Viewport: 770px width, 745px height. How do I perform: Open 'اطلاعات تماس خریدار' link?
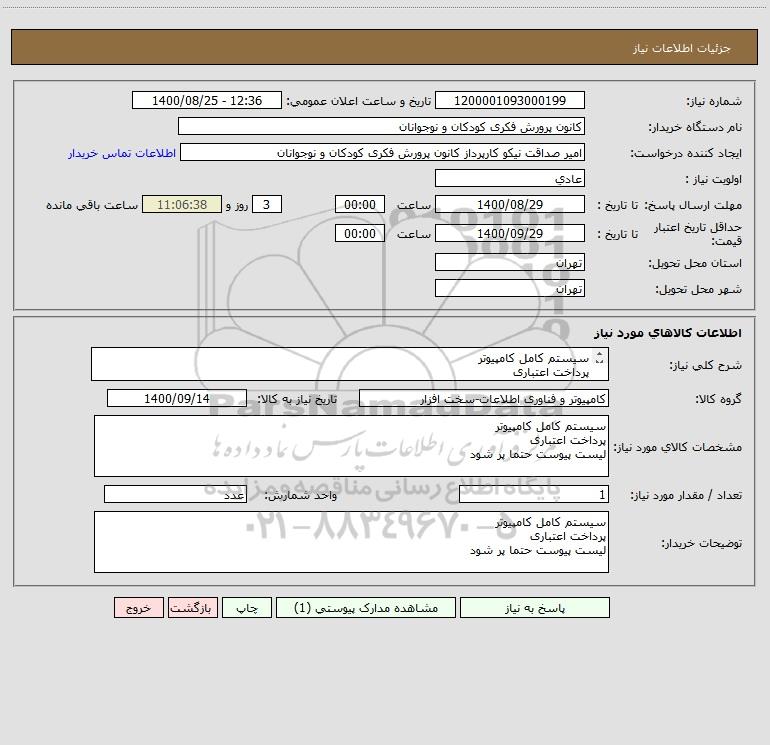click(122, 153)
